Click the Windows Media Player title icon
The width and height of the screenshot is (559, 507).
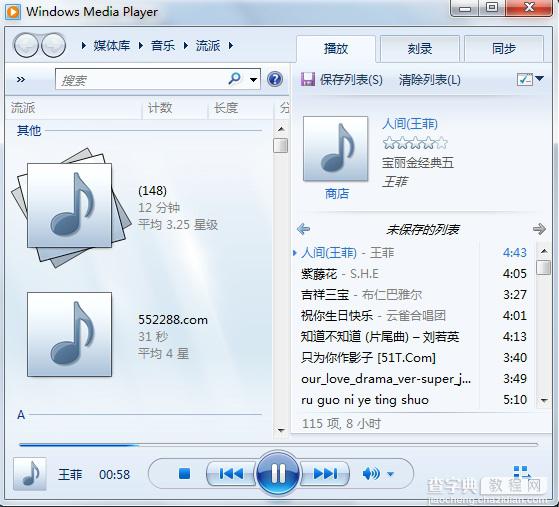pyautogui.click(x=13, y=12)
